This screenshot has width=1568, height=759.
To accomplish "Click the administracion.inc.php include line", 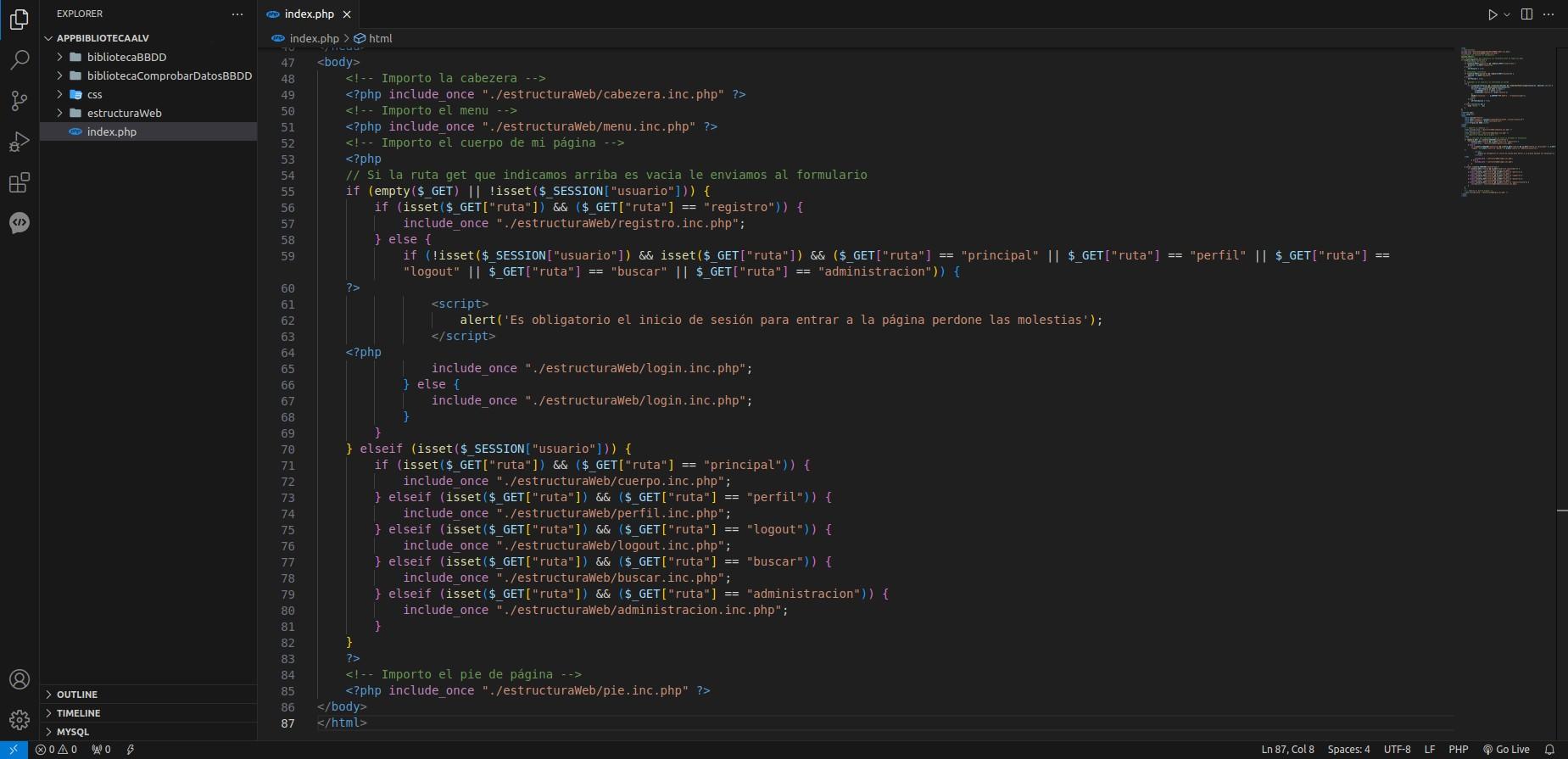I will tap(595, 611).
